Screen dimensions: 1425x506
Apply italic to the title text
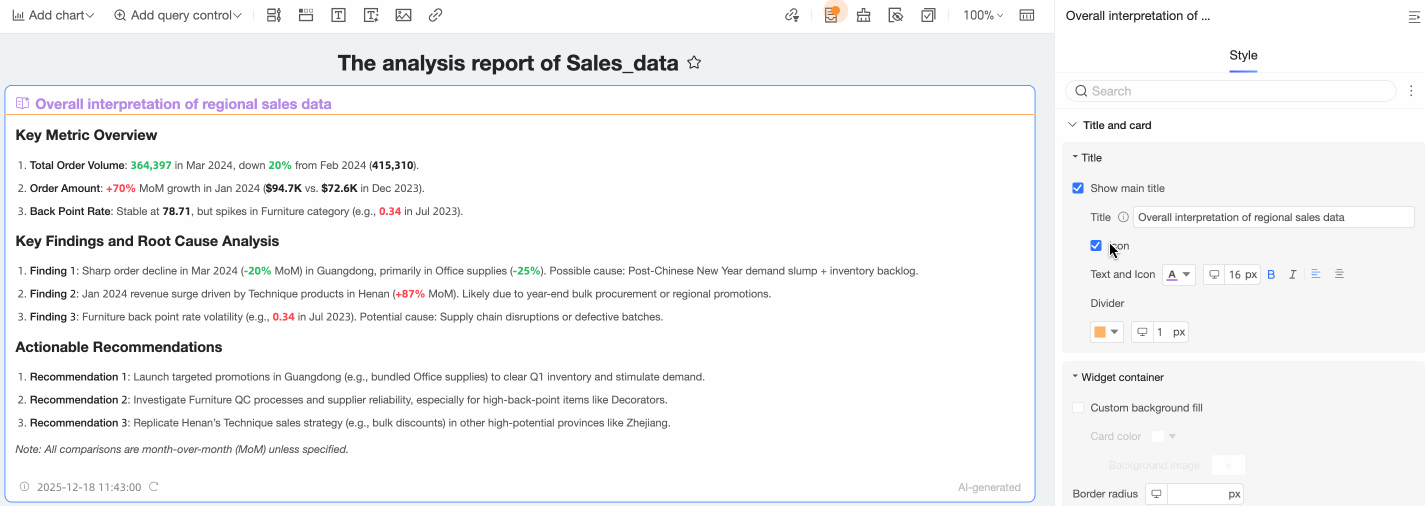point(1292,274)
